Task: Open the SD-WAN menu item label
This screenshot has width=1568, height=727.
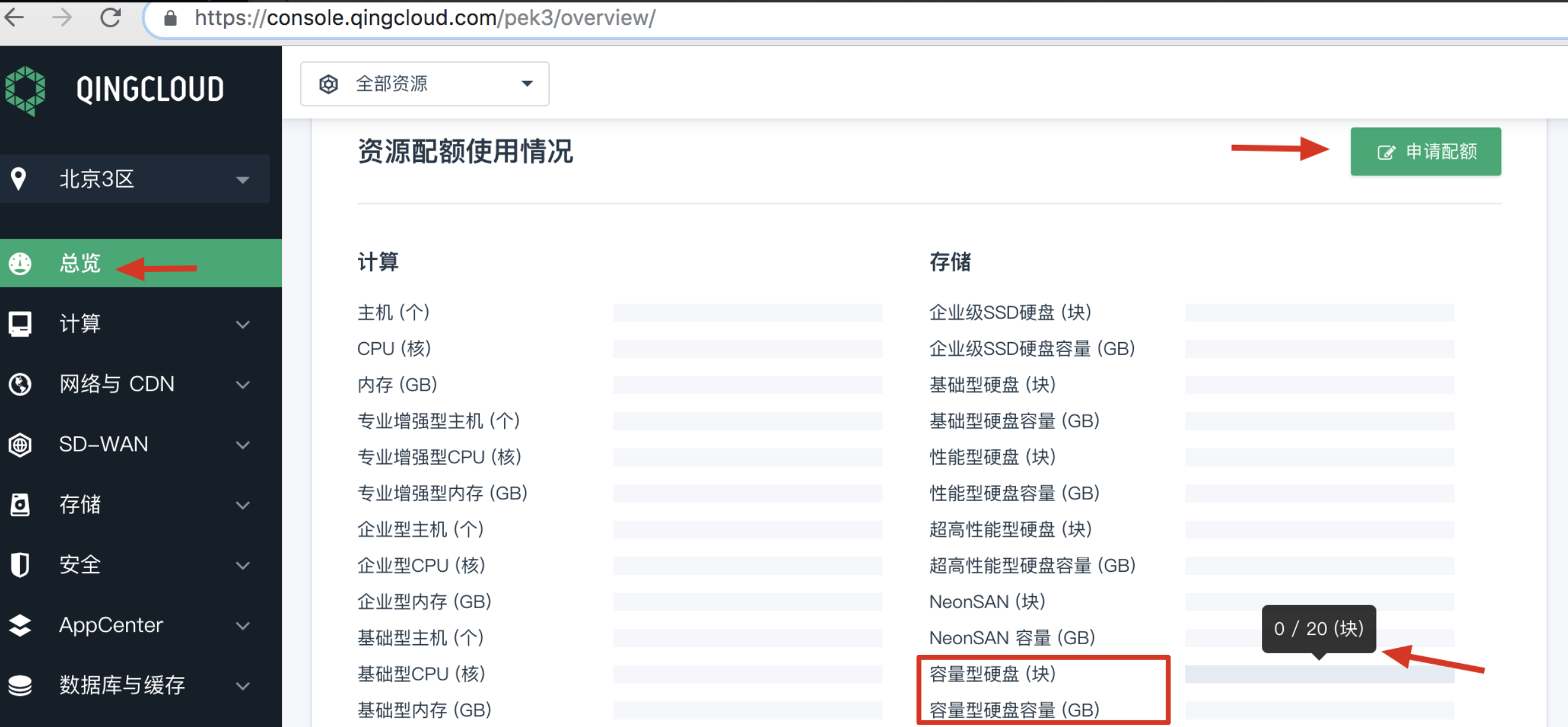Action: click(103, 444)
